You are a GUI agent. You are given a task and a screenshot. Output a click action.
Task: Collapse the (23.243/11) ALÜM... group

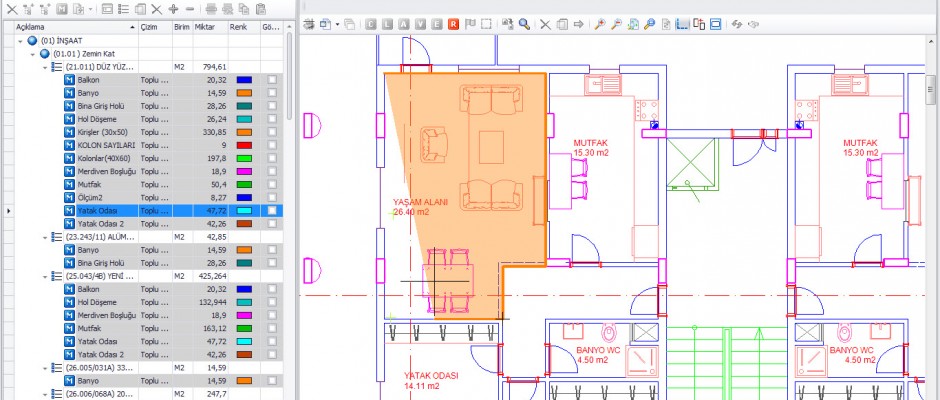click(x=45, y=237)
